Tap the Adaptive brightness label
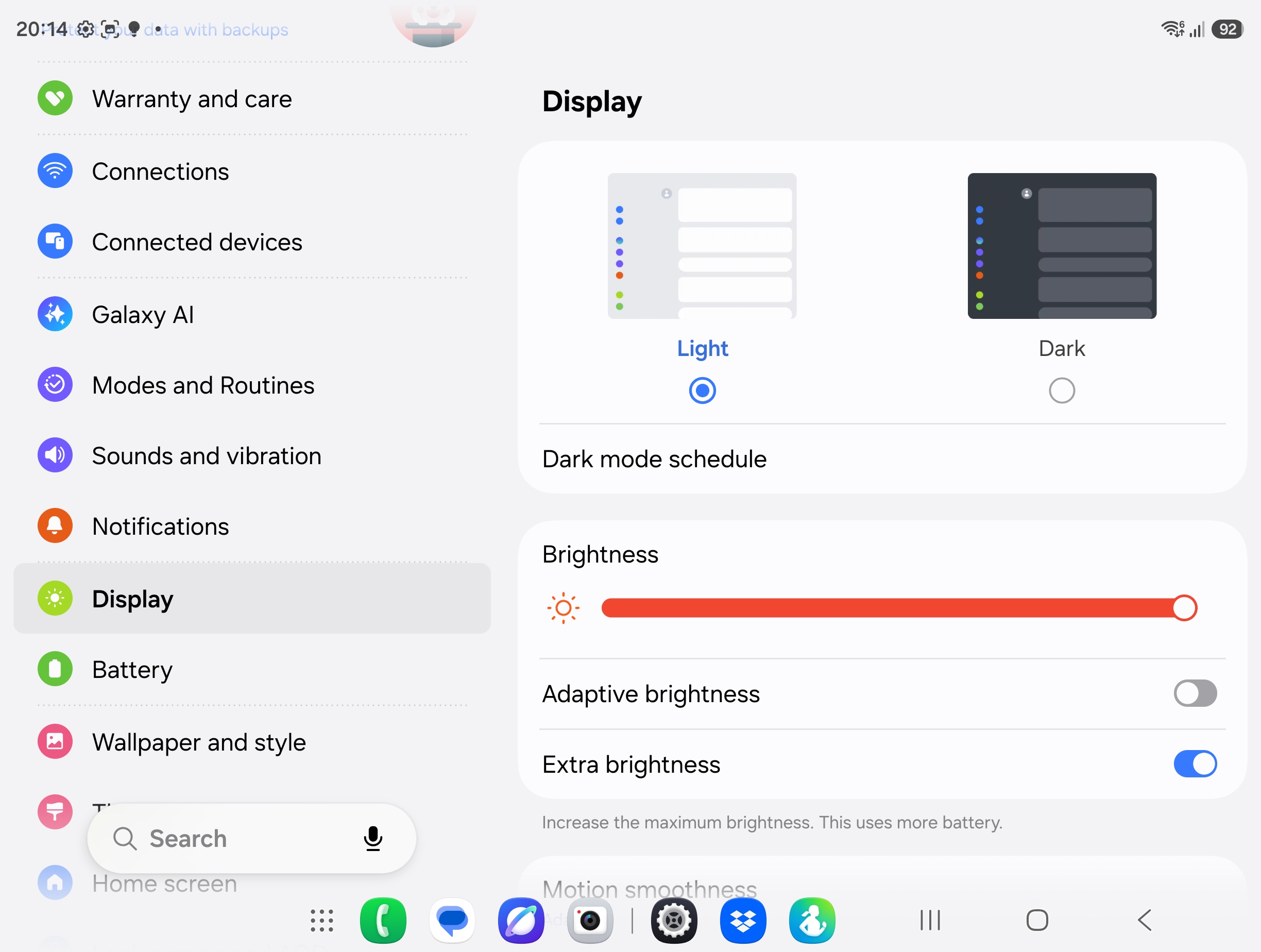This screenshot has height=952, width=1261. (x=651, y=694)
